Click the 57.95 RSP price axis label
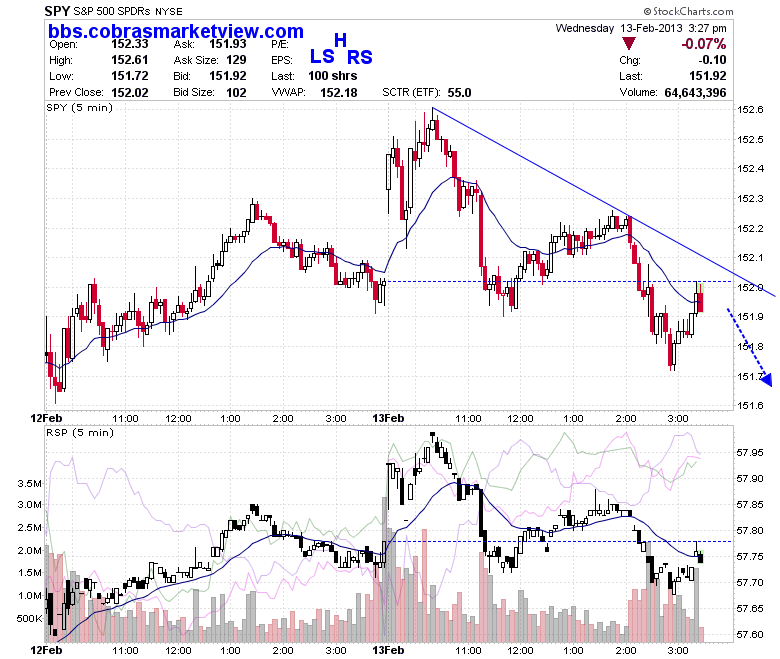This screenshot has height=659, width=780. click(750, 453)
